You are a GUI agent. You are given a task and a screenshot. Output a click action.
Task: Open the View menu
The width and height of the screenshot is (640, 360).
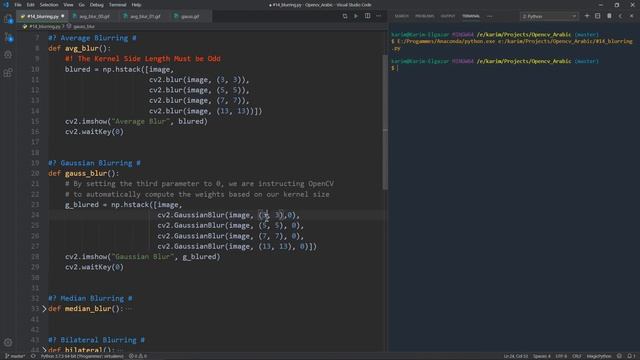click(68, 5)
